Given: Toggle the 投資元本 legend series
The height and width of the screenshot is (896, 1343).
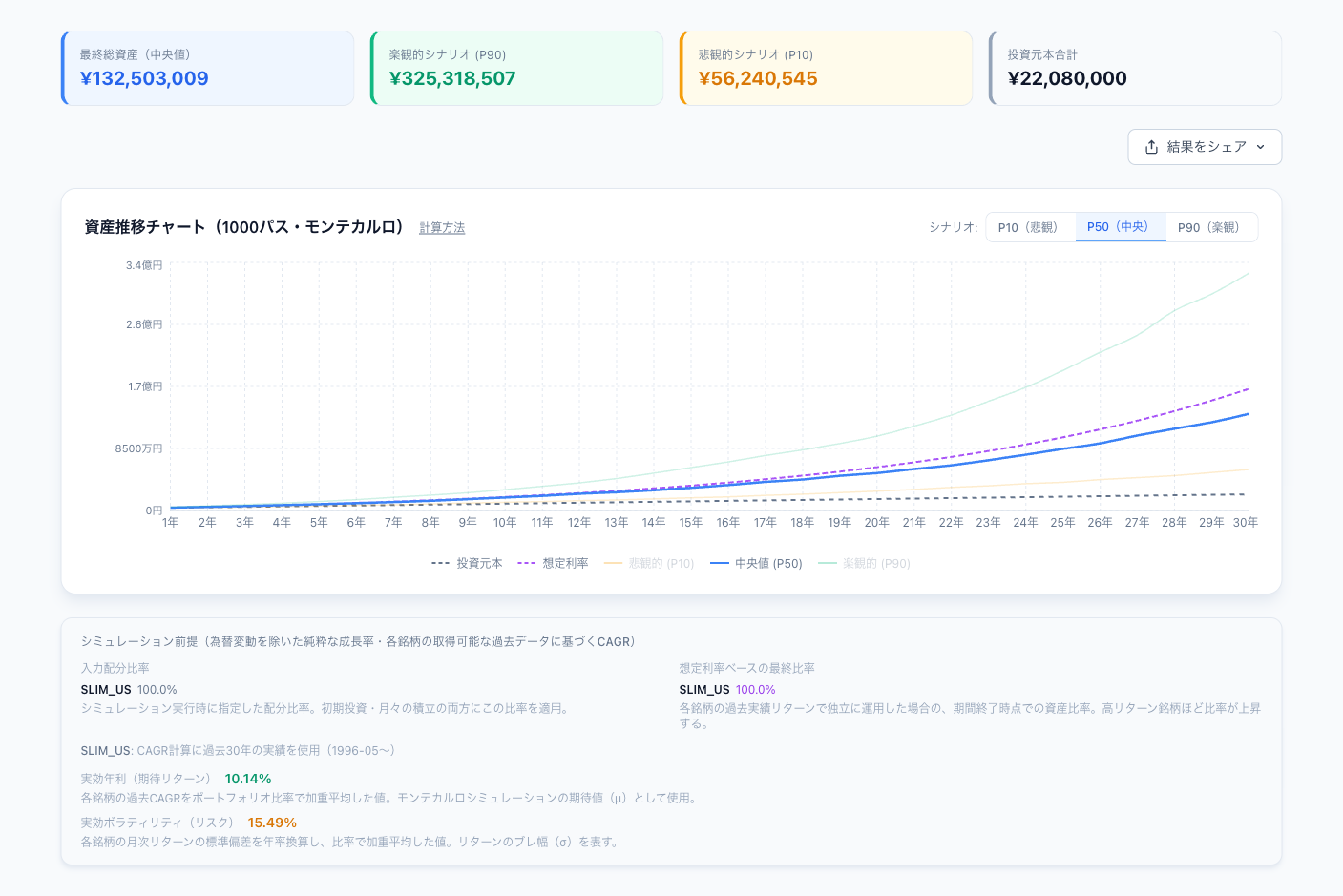Looking at the screenshot, I should [467, 564].
